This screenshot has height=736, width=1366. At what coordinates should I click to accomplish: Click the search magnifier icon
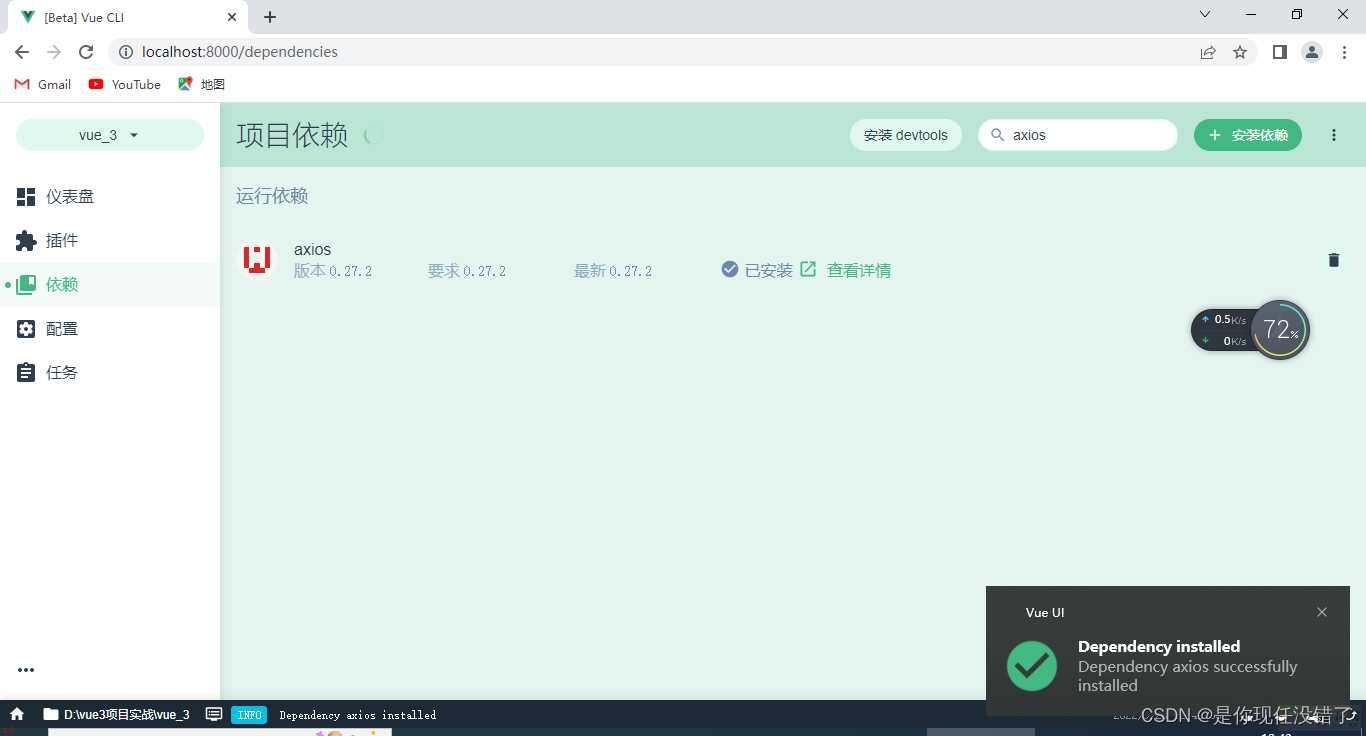pos(997,135)
